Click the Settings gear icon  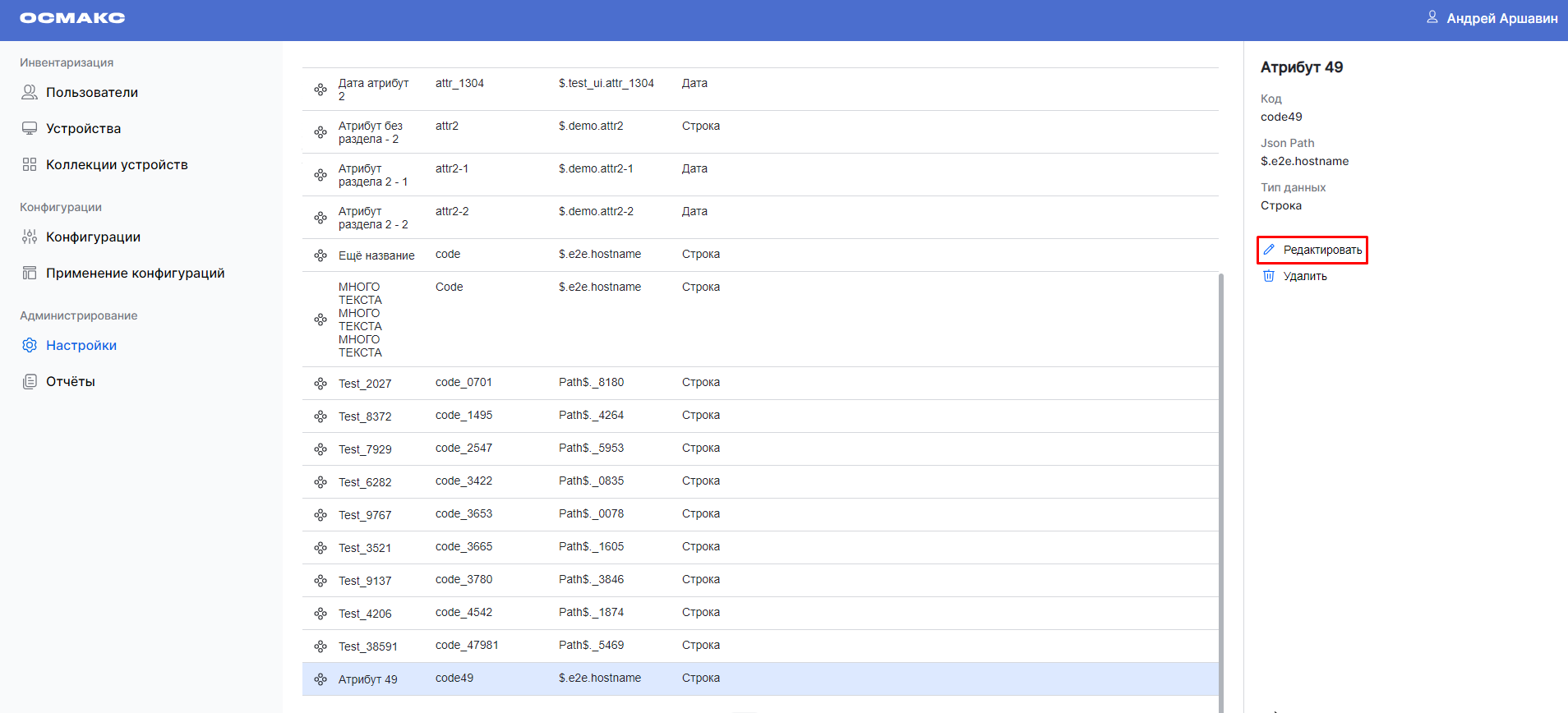30,345
